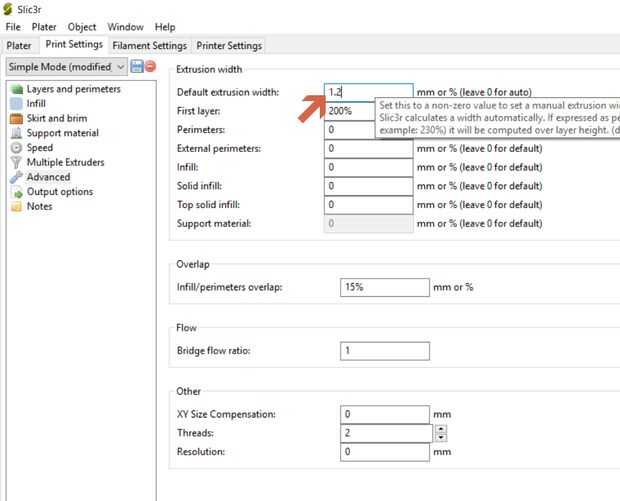Screen dimensions: 620x501
Task: Click the External perimeters width field
Action: pyautogui.click(x=369, y=148)
